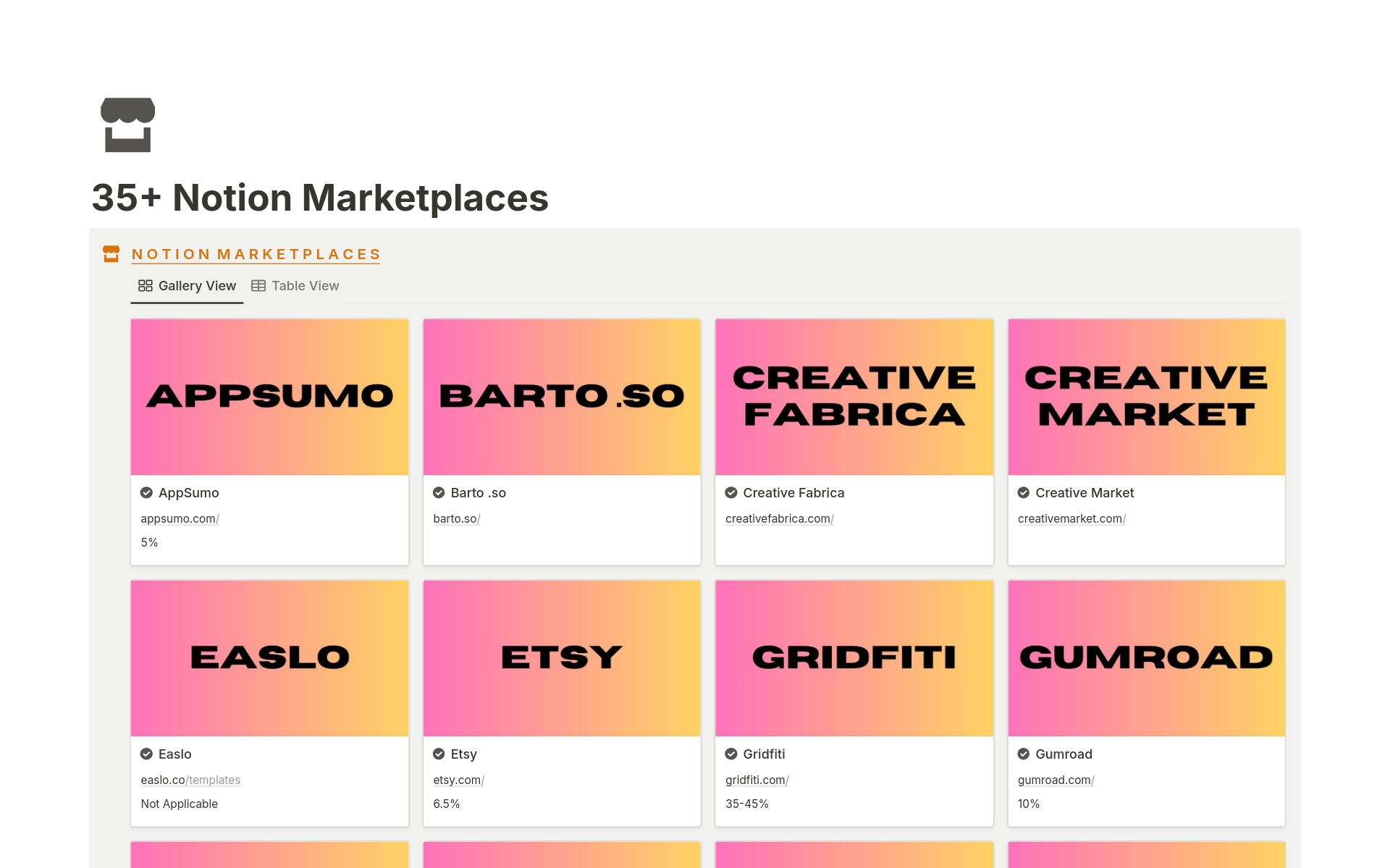Image resolution: width=1390 pixels, height=868 pixels.
Task: Click the Gallery View grid icon
Action: click(x=146, y=286)
